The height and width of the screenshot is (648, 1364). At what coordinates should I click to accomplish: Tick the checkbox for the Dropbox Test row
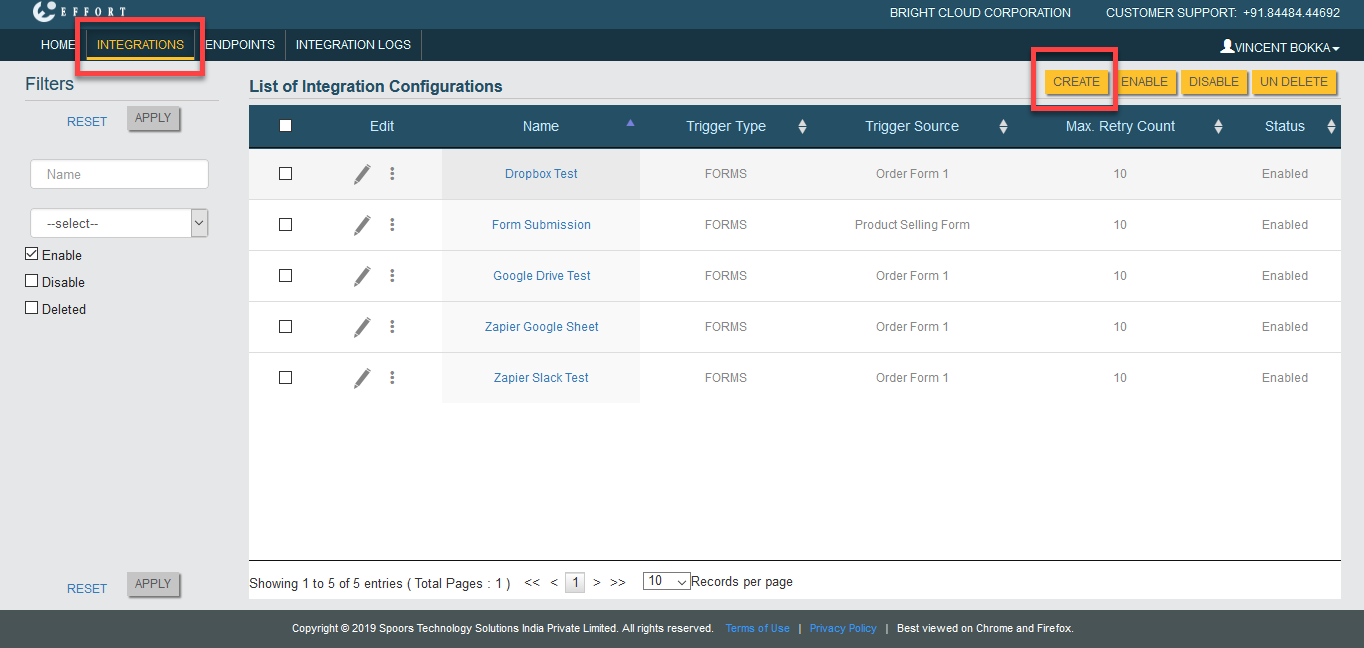click(x=285, y=174)
